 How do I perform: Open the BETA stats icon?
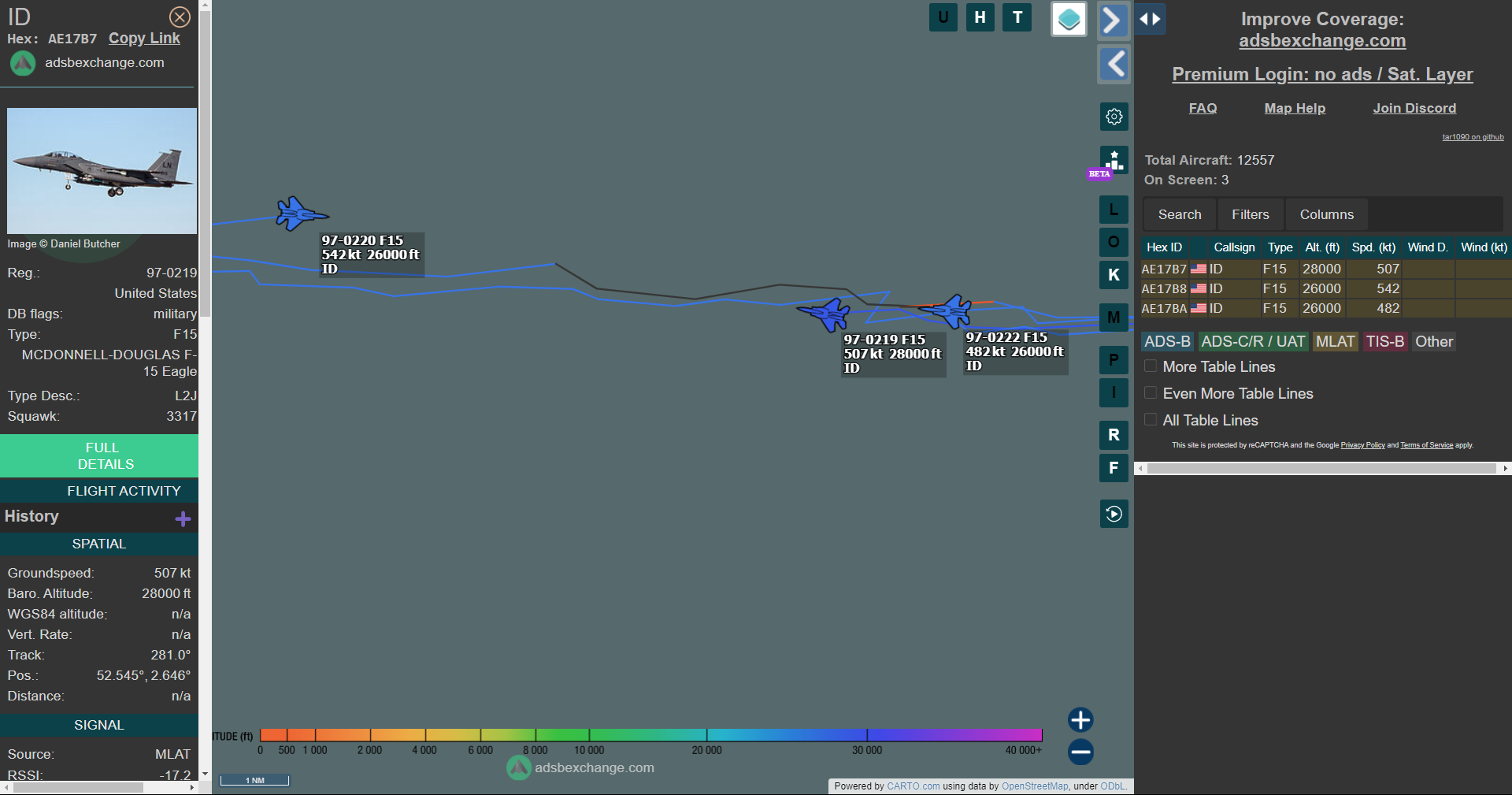[x=1114, y=160]
